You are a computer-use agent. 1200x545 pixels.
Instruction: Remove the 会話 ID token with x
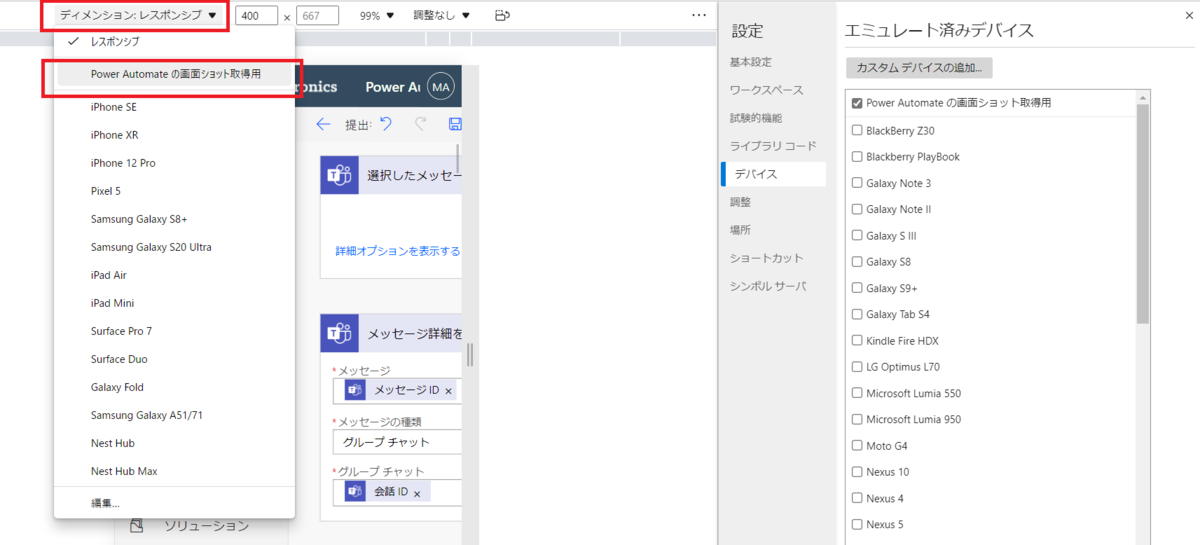(x=417, y=493)
